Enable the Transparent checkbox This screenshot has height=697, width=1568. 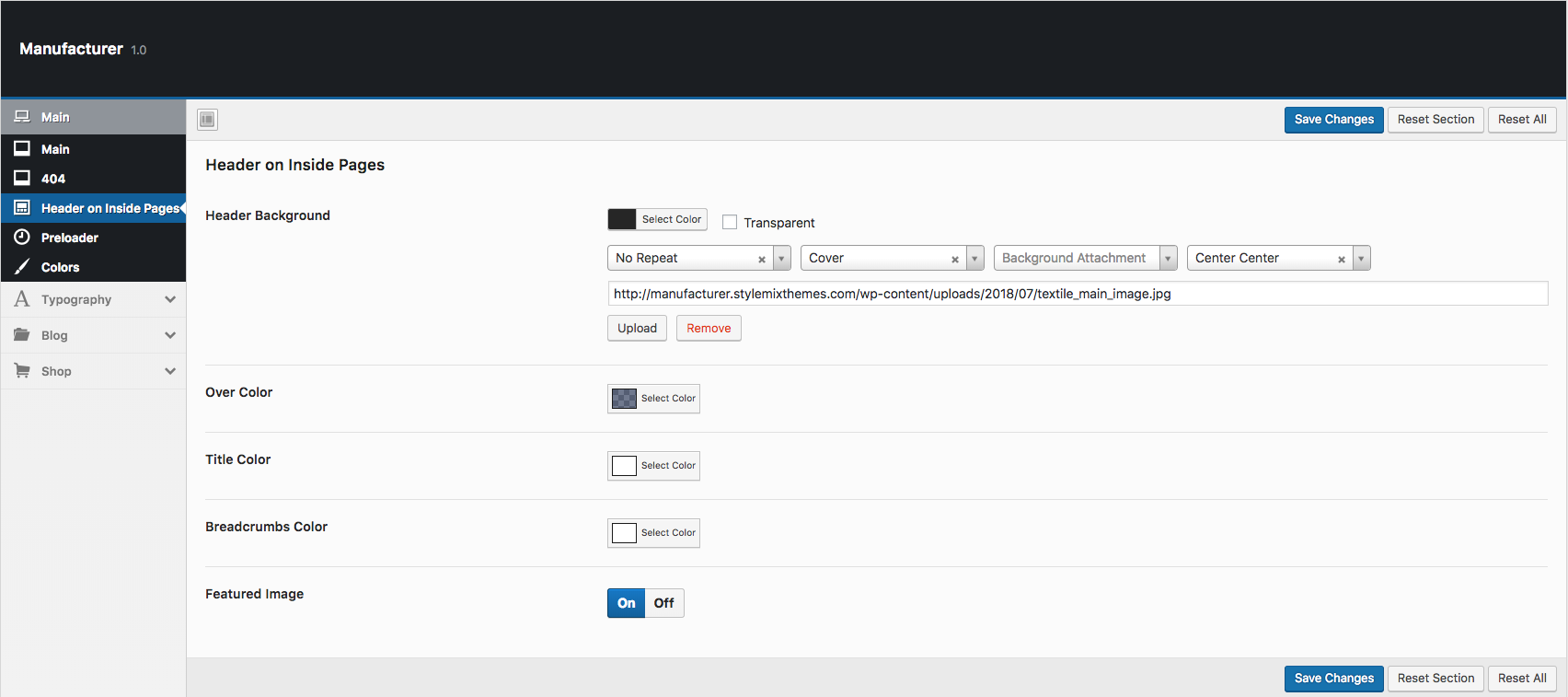pyautogui.click(x=730, y=222)
